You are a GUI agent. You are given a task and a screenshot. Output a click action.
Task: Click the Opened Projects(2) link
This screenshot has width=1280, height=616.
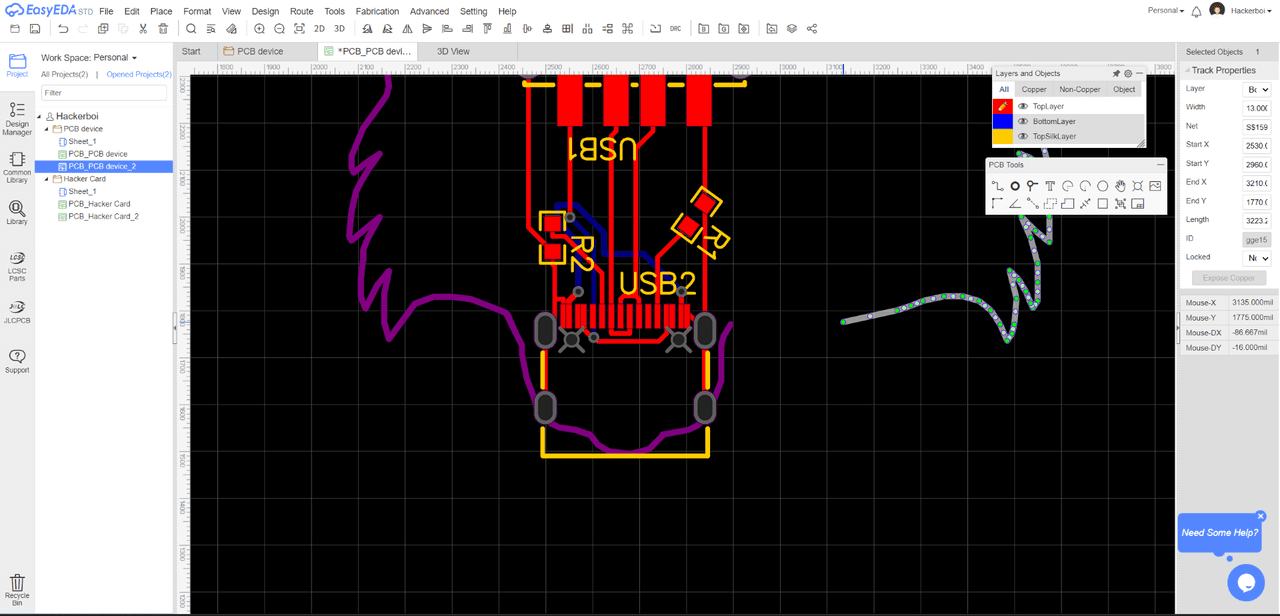point(139,75)
